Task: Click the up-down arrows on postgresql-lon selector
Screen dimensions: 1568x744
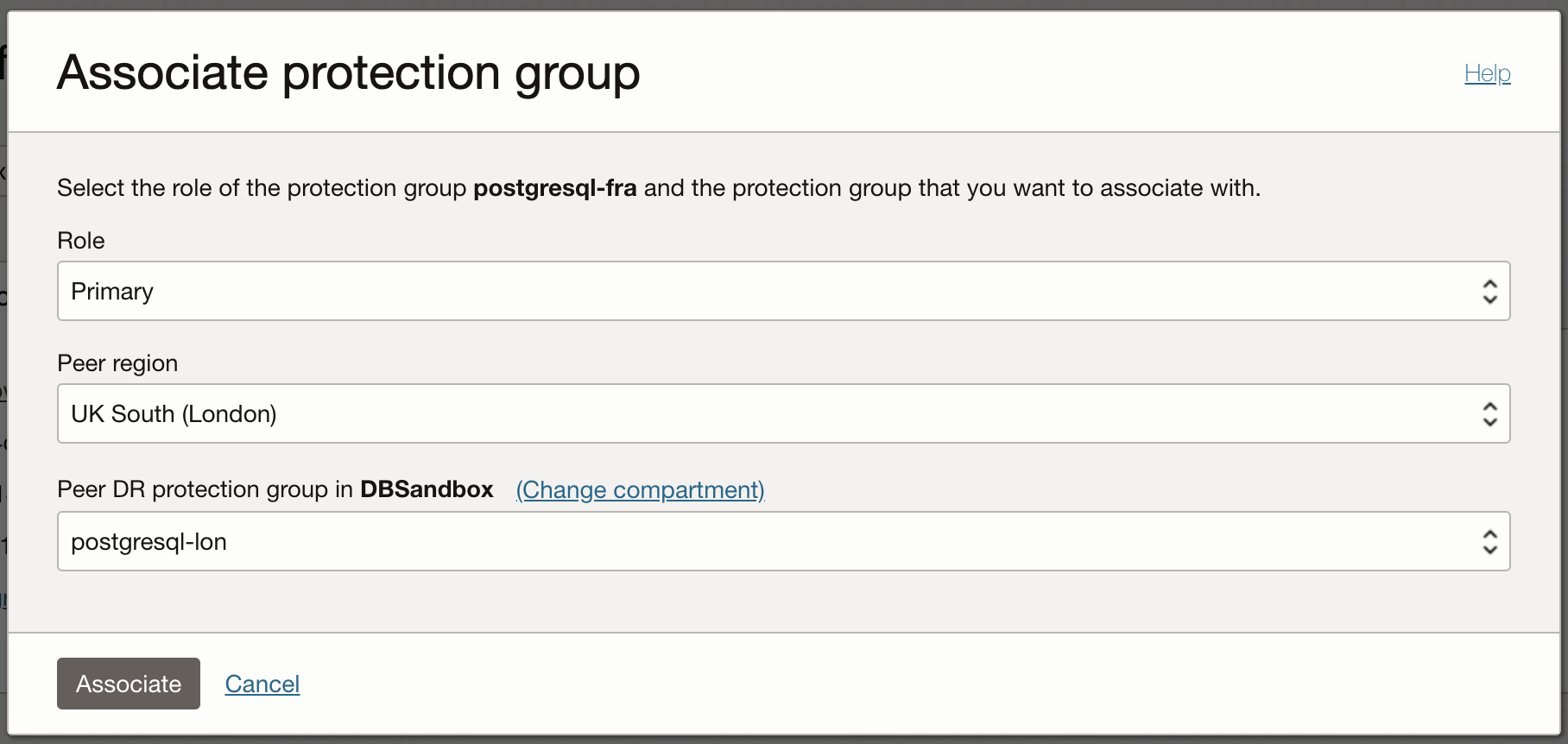Action: coord(1489,542)
